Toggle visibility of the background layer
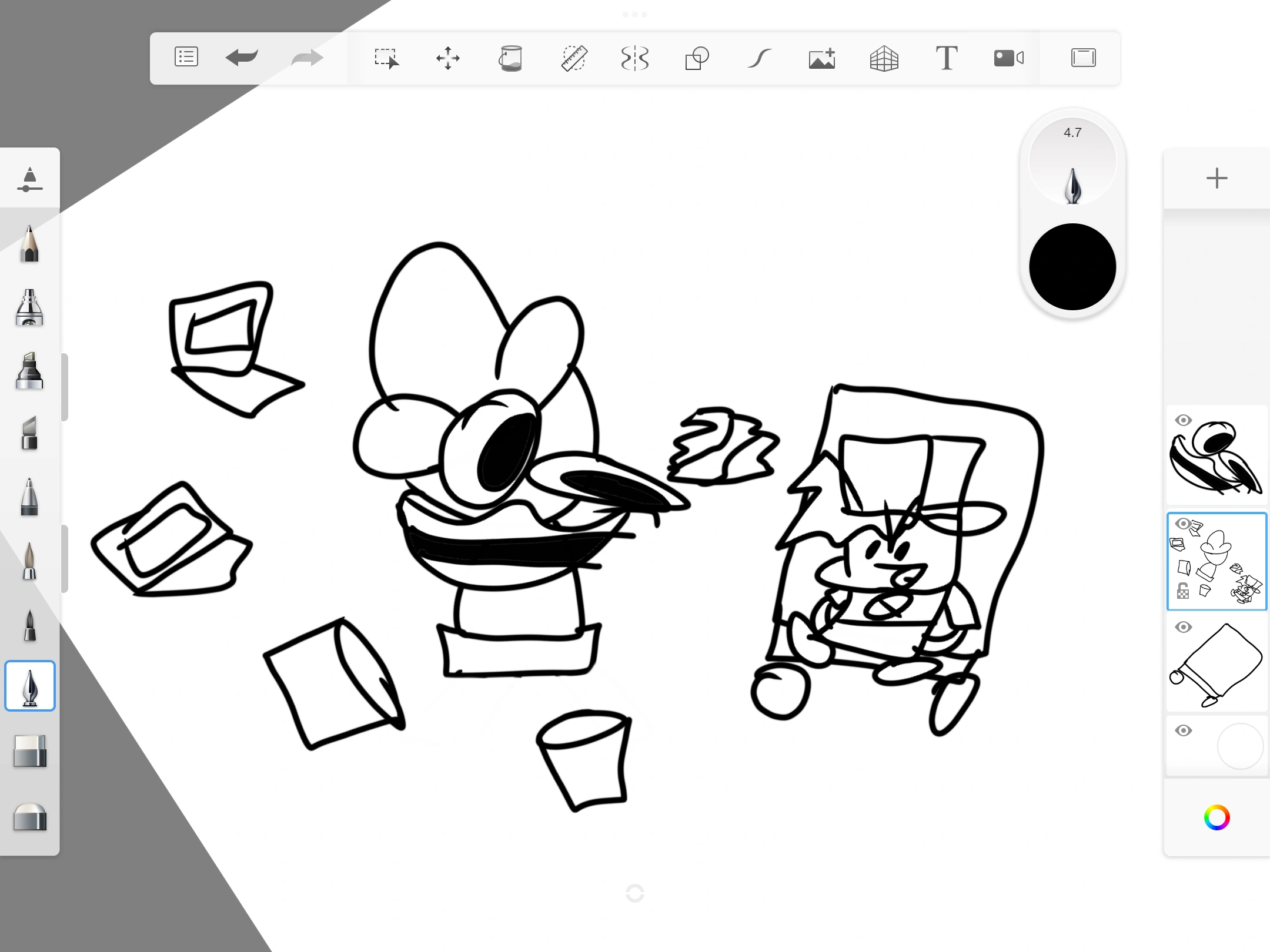 (1183, 730)
